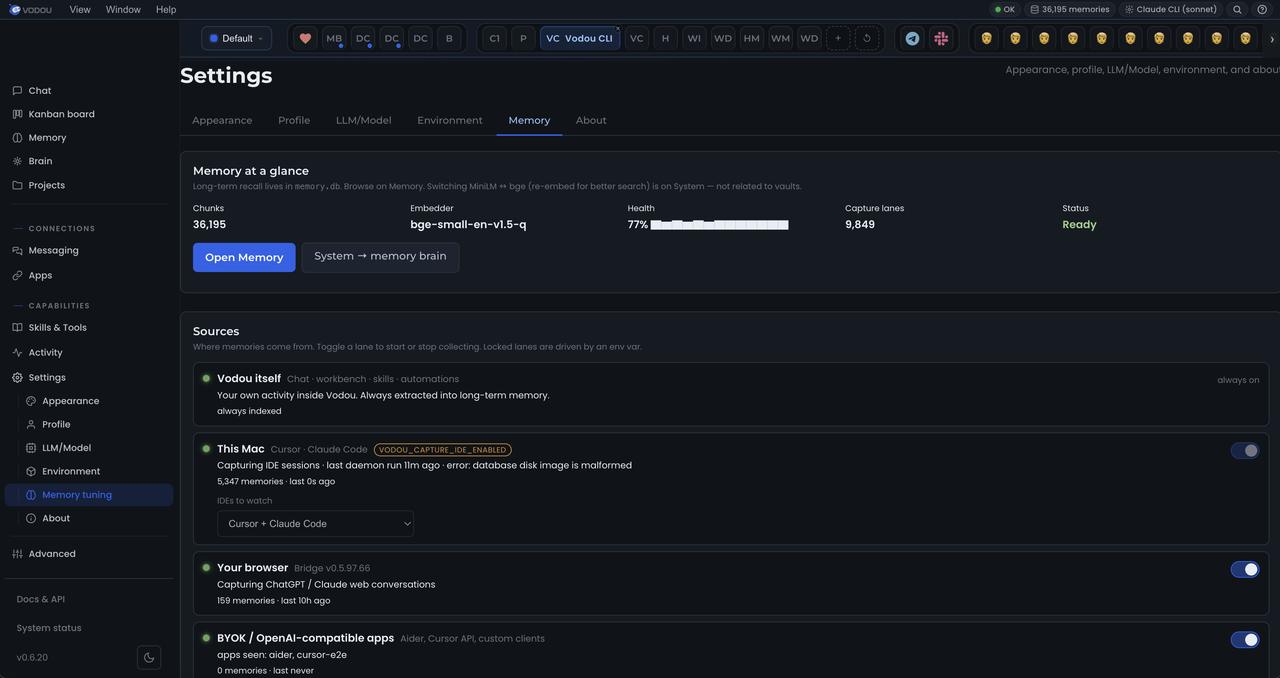Screen dimensions: 1280x678
Task: Toggle dark mode with the moon icon
Action: point(149,657)
